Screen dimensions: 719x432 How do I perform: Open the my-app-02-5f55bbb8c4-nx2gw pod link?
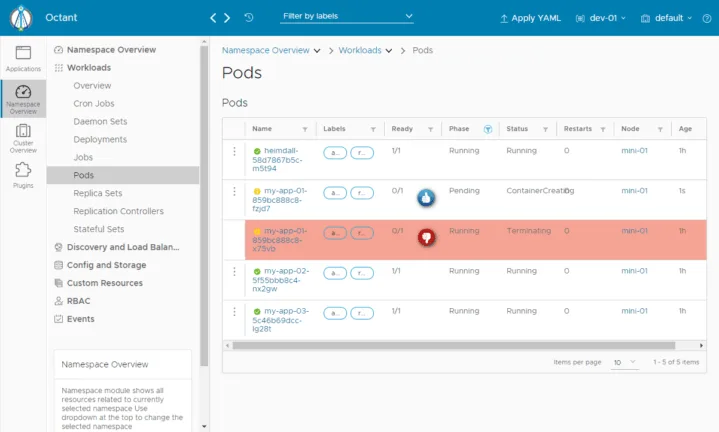[281, 279]
